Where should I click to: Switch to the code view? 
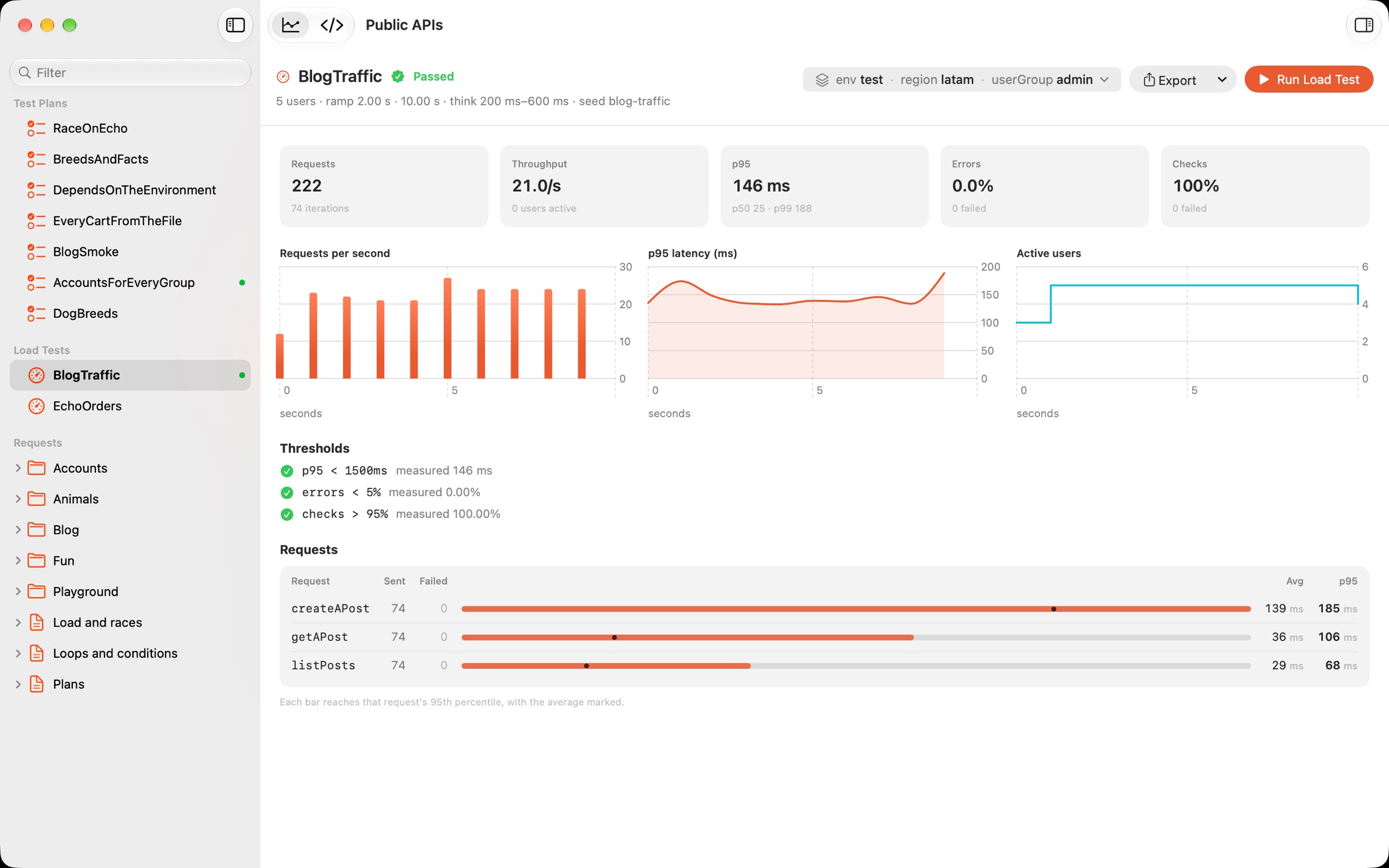[x=332, y=25]
